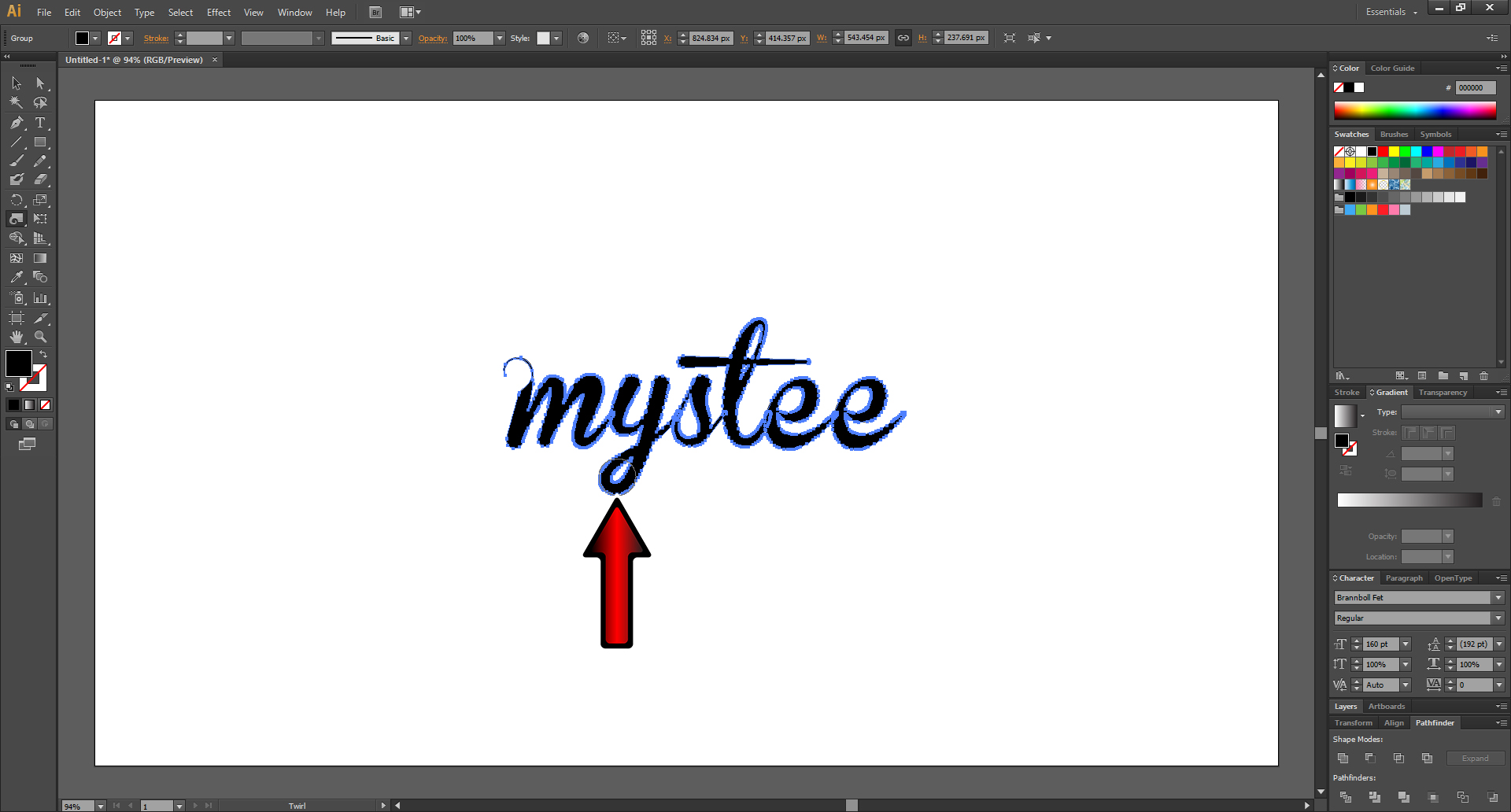Select the Rectangle tool
This screenshot has height=812, width=1511.
pos(40,142)
